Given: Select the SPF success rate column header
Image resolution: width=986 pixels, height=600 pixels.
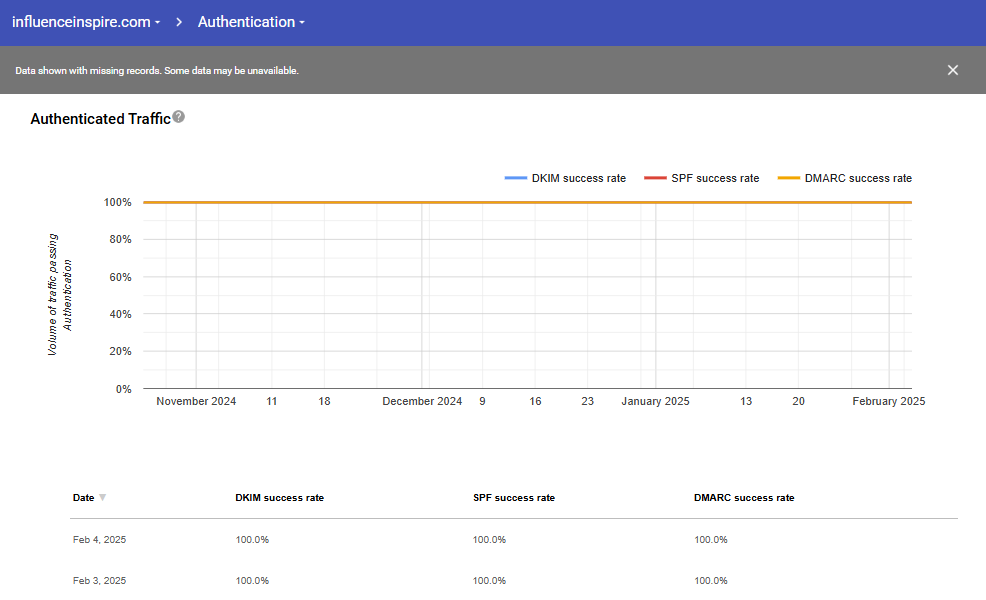Looking at the screenshot, I should [x=513, y=497].
